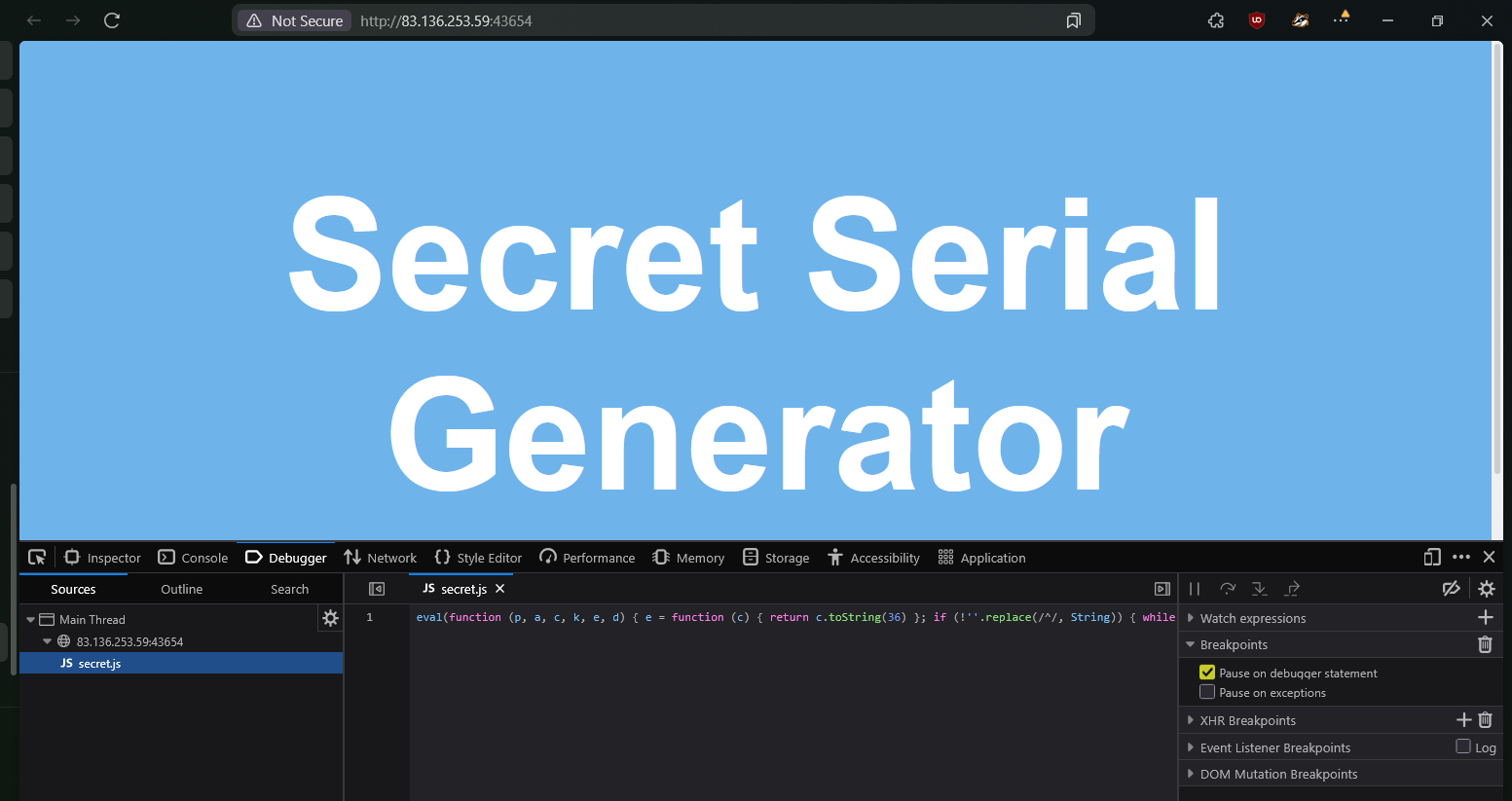Open uBlock Origin extension icon

pos(1257,20)
